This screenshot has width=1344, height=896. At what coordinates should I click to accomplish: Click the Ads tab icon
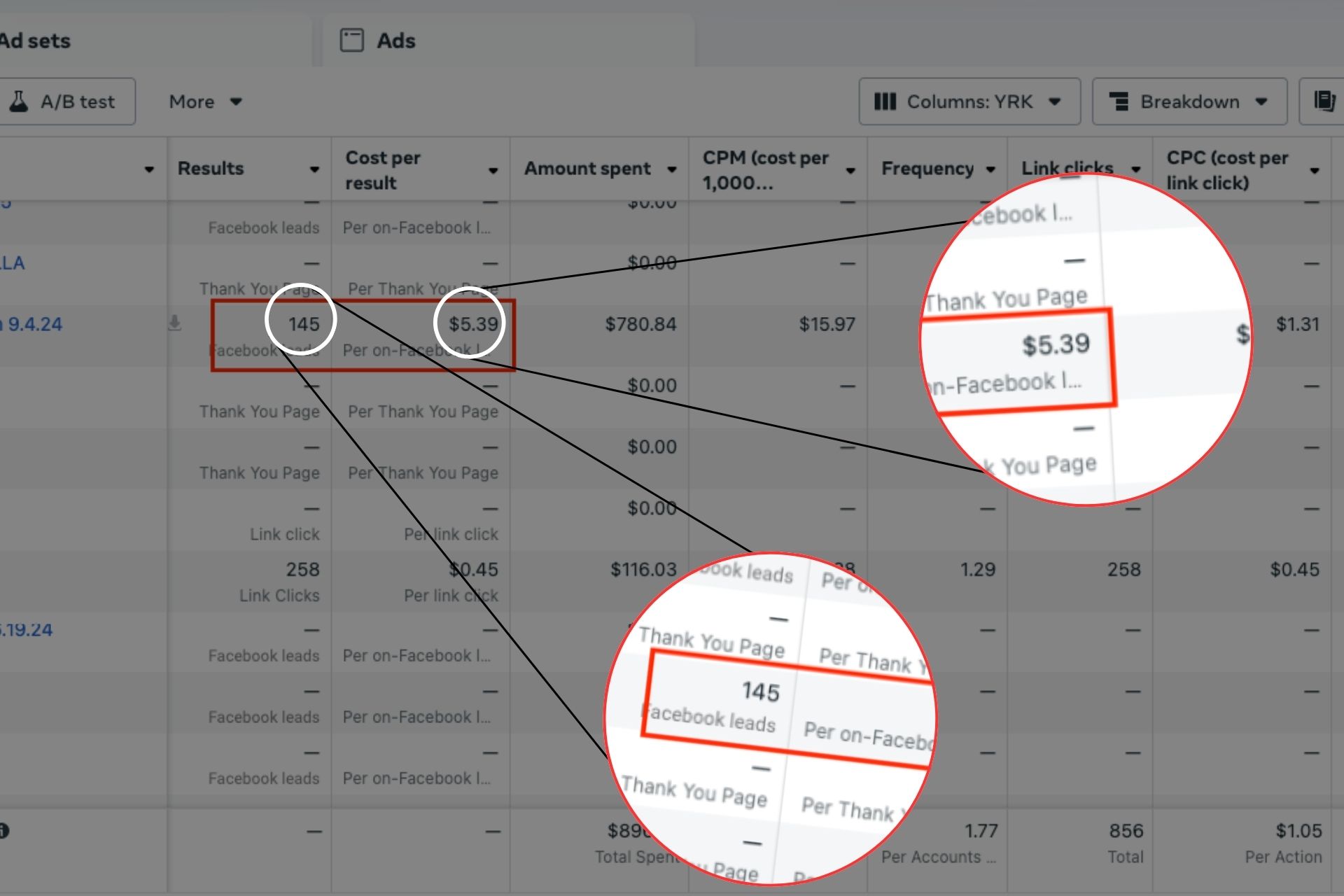click(351, 41)
